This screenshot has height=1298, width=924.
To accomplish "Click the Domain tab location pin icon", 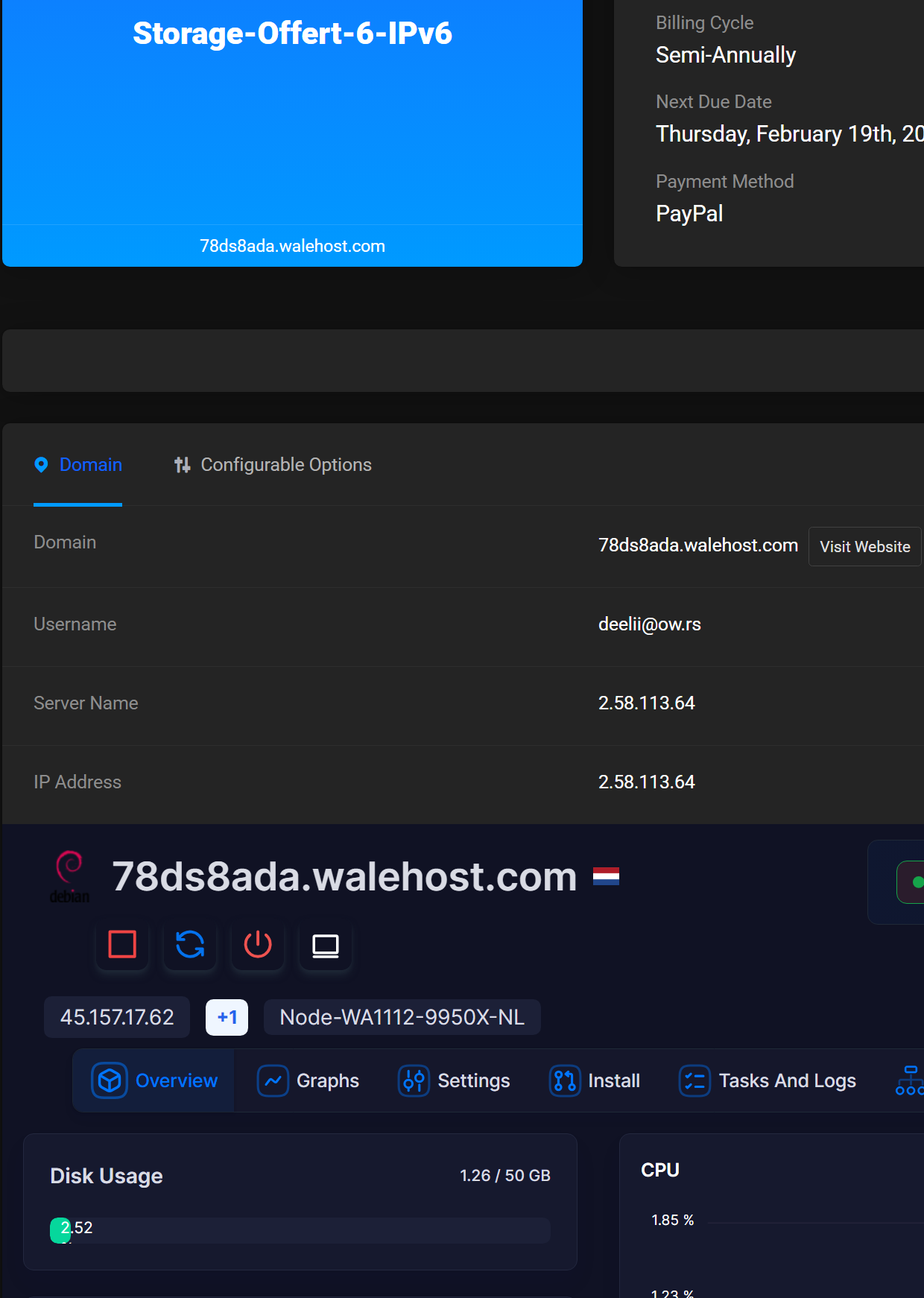I will coord(42,465).
